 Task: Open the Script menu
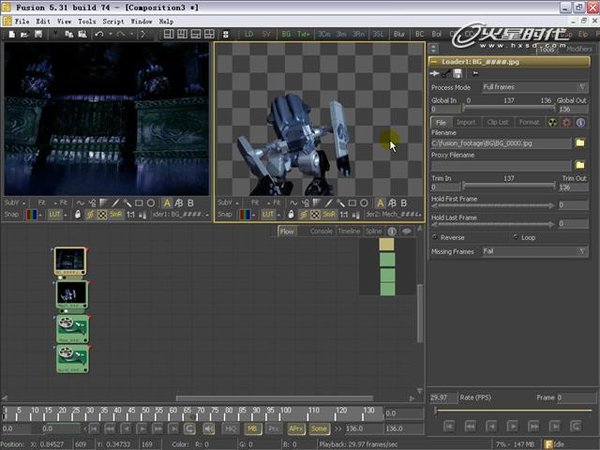113,21
